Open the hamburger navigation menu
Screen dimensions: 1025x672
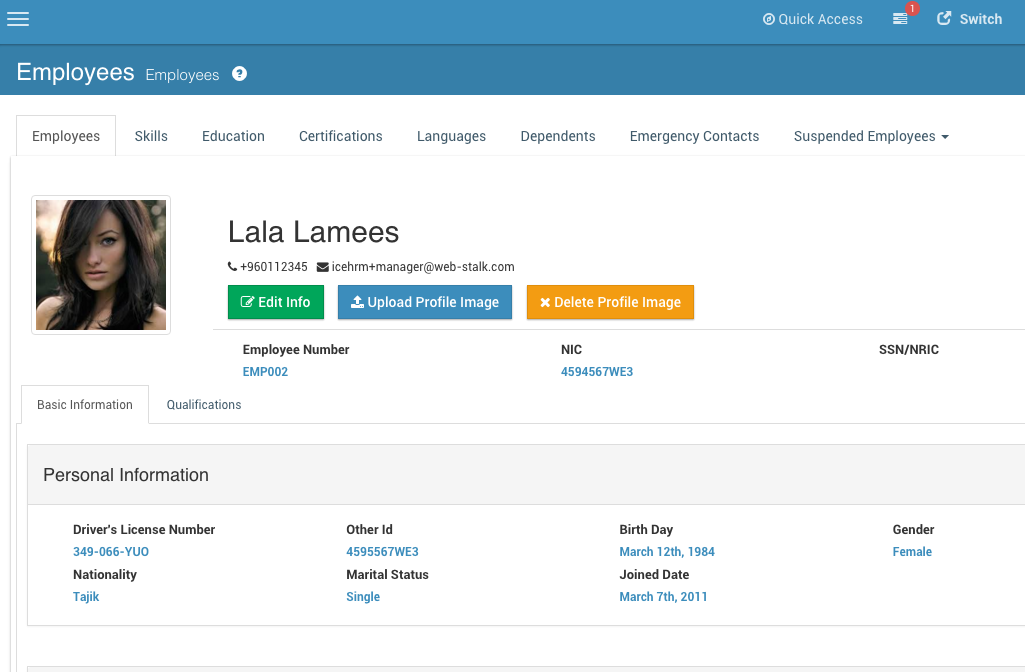tap(18, 19)
